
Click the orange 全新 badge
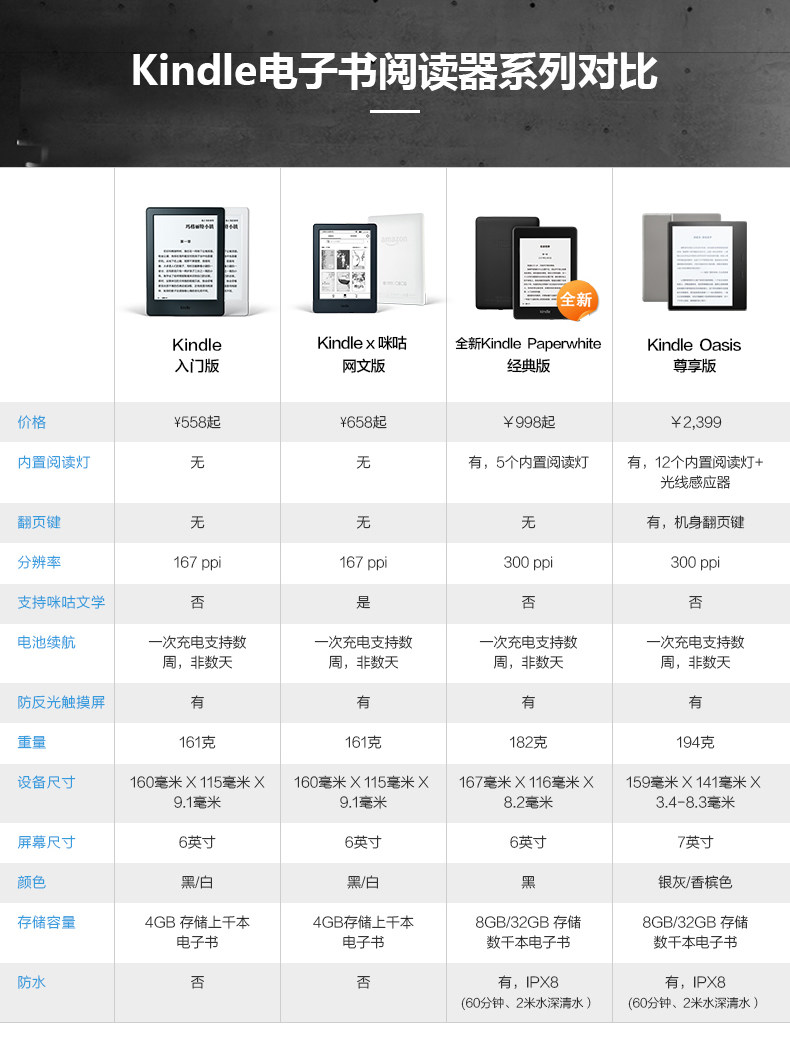click(577, 300)
